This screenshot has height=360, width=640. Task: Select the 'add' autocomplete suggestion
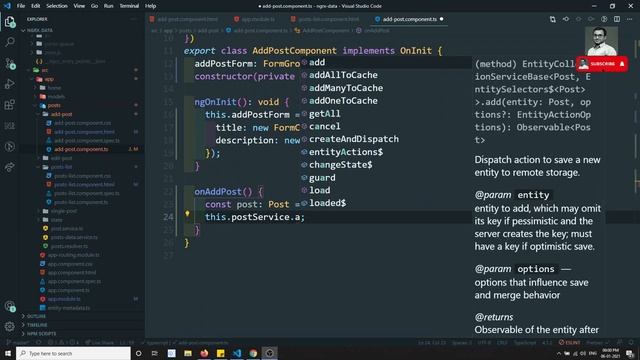pos(386,62)
